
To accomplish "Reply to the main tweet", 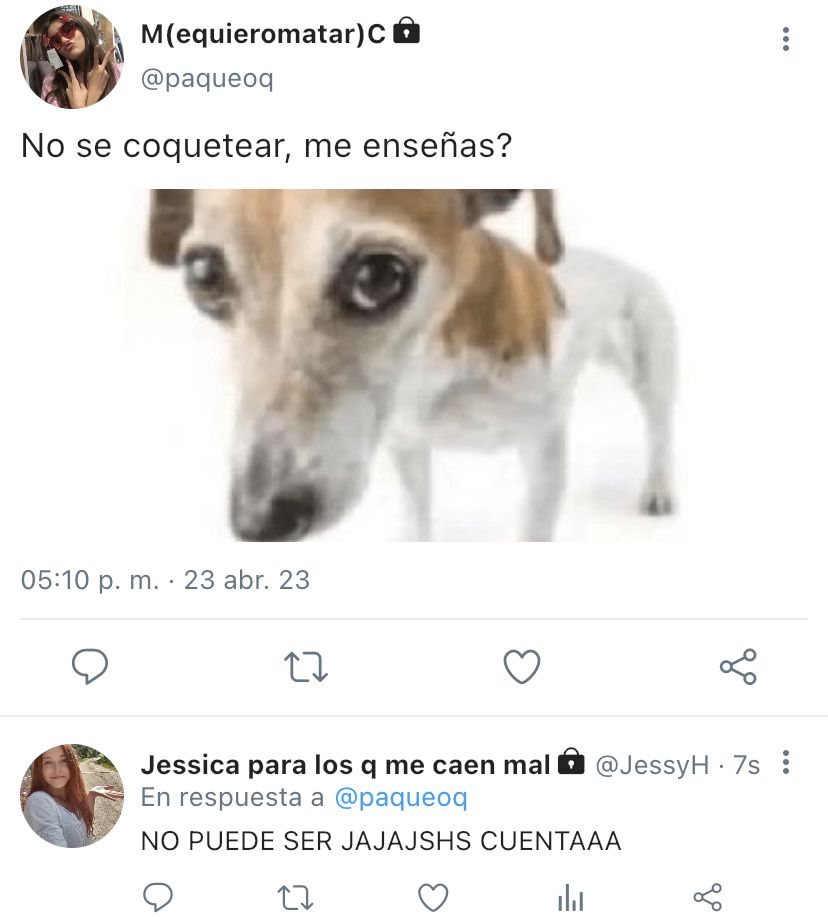I will pos(89,666).
